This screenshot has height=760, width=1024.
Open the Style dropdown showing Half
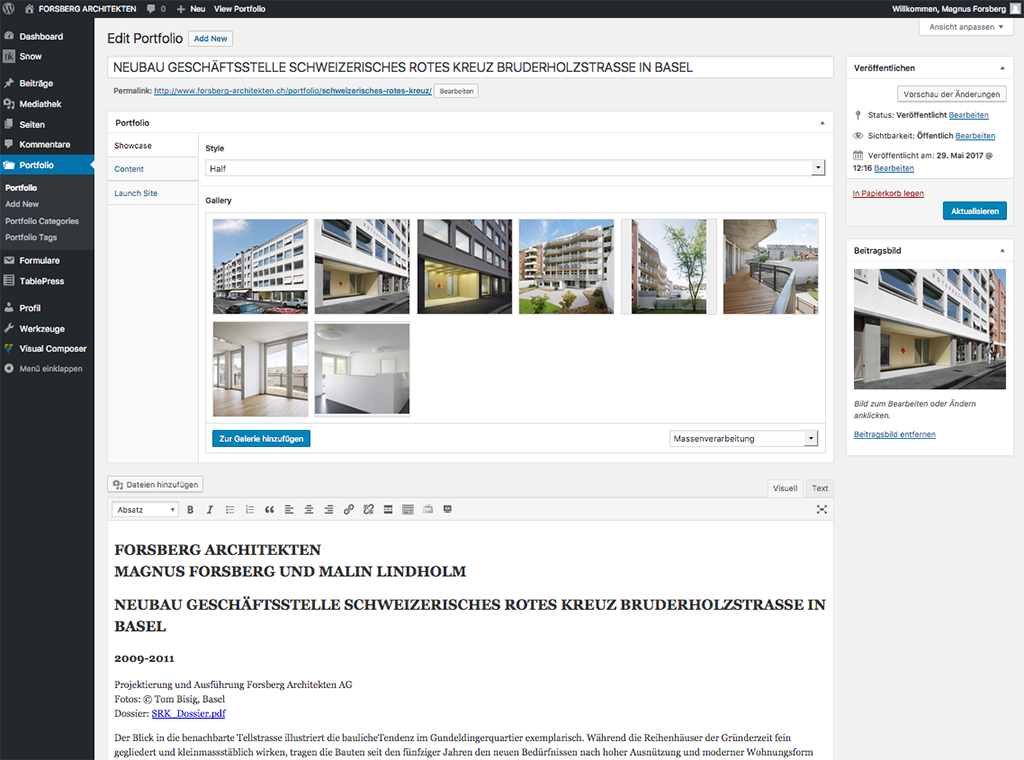(x=515, y=168)
